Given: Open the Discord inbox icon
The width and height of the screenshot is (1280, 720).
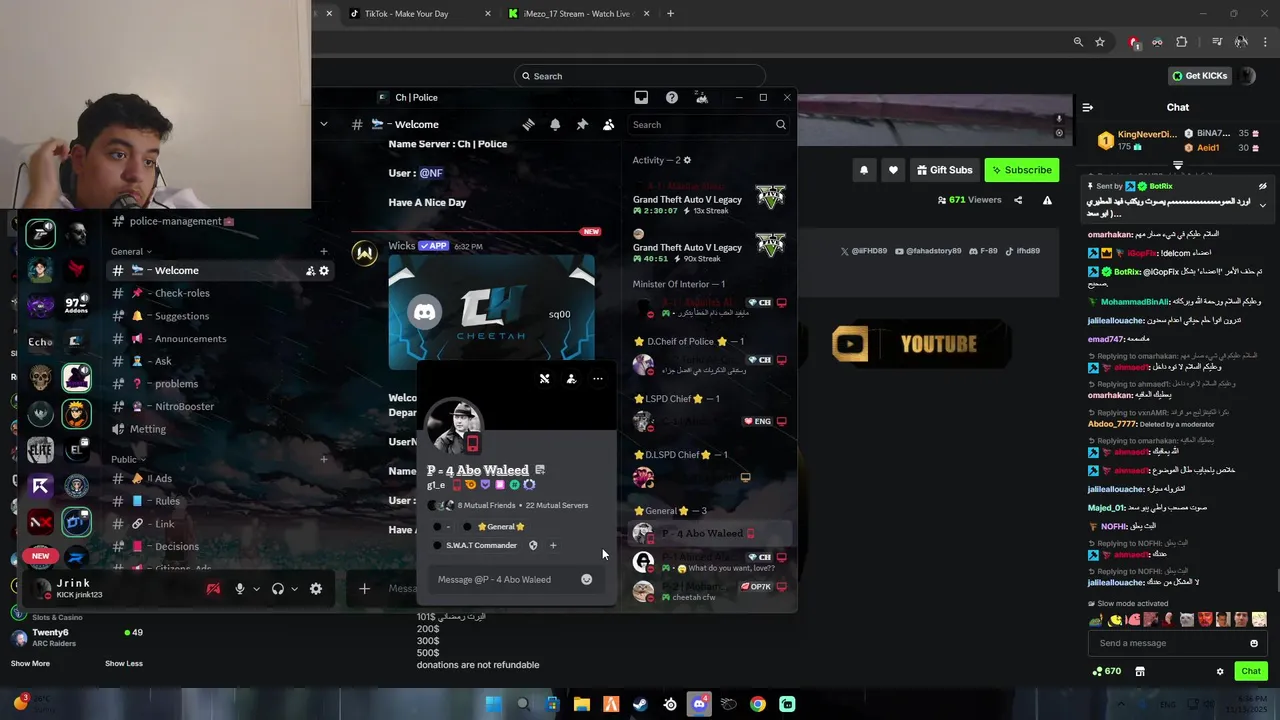Looking at the screenshot, I should (x=641, y=97).
